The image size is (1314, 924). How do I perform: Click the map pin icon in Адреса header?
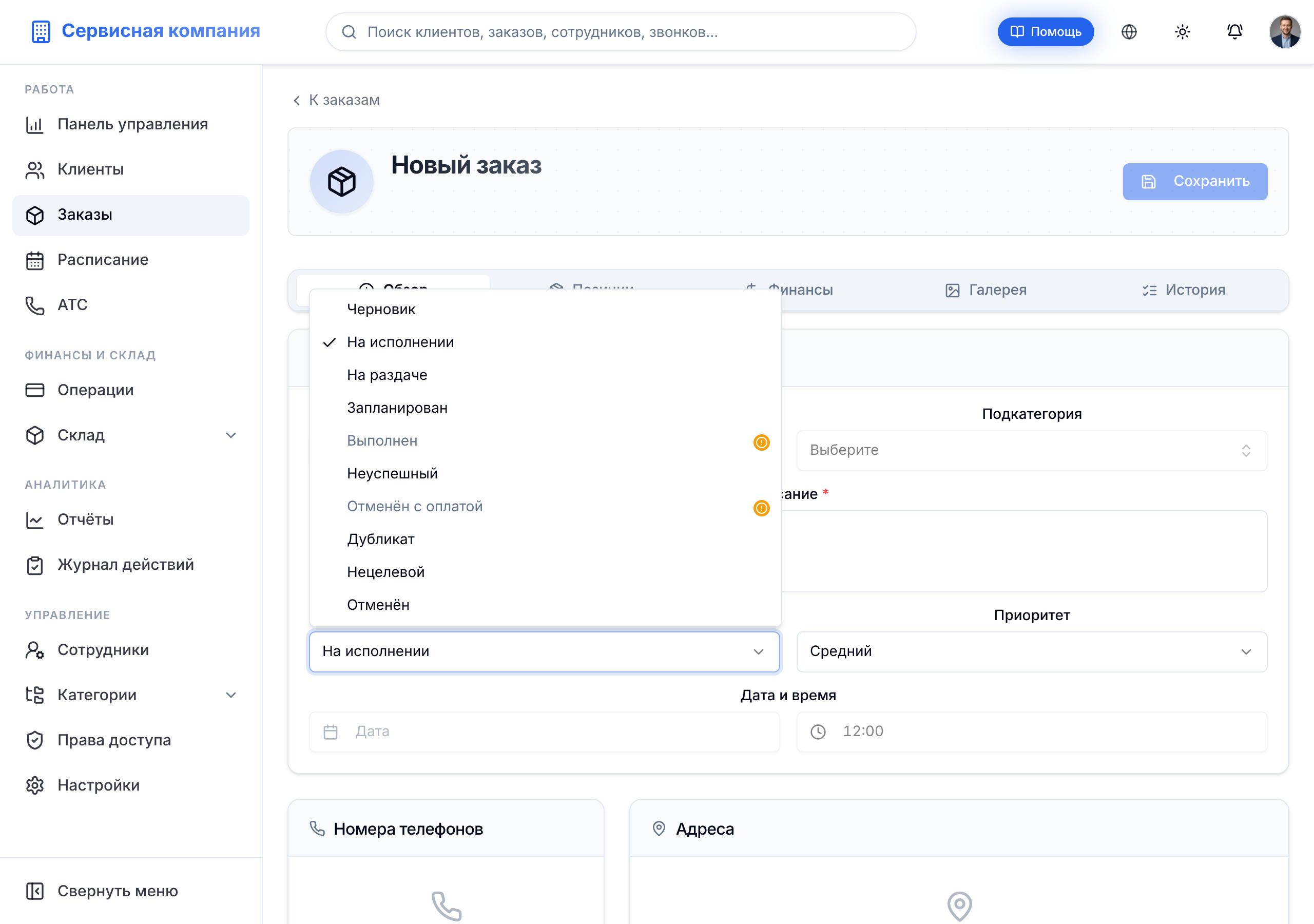[659, 829]
